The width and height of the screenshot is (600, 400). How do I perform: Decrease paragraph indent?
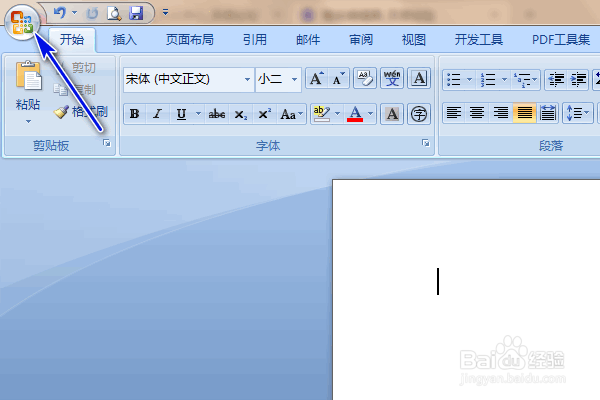(556, 80)
